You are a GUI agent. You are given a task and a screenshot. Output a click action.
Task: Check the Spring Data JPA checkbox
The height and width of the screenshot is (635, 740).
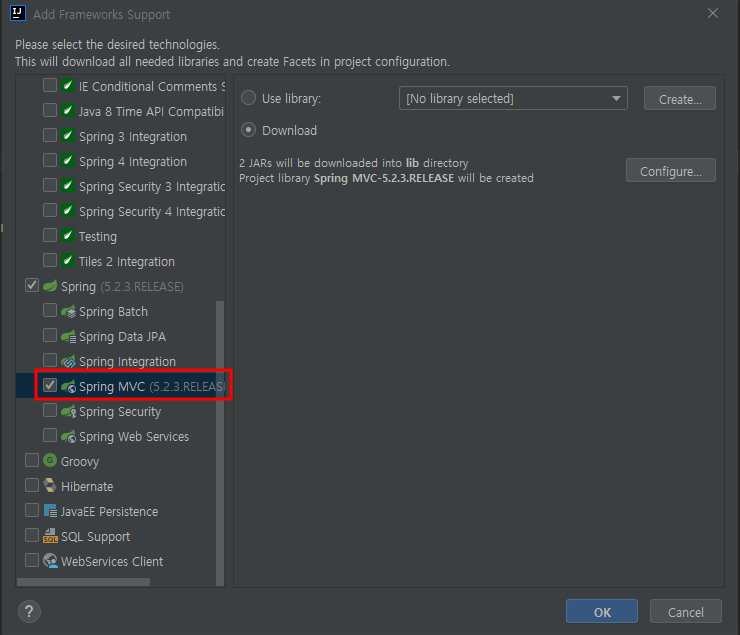[50, 335]
